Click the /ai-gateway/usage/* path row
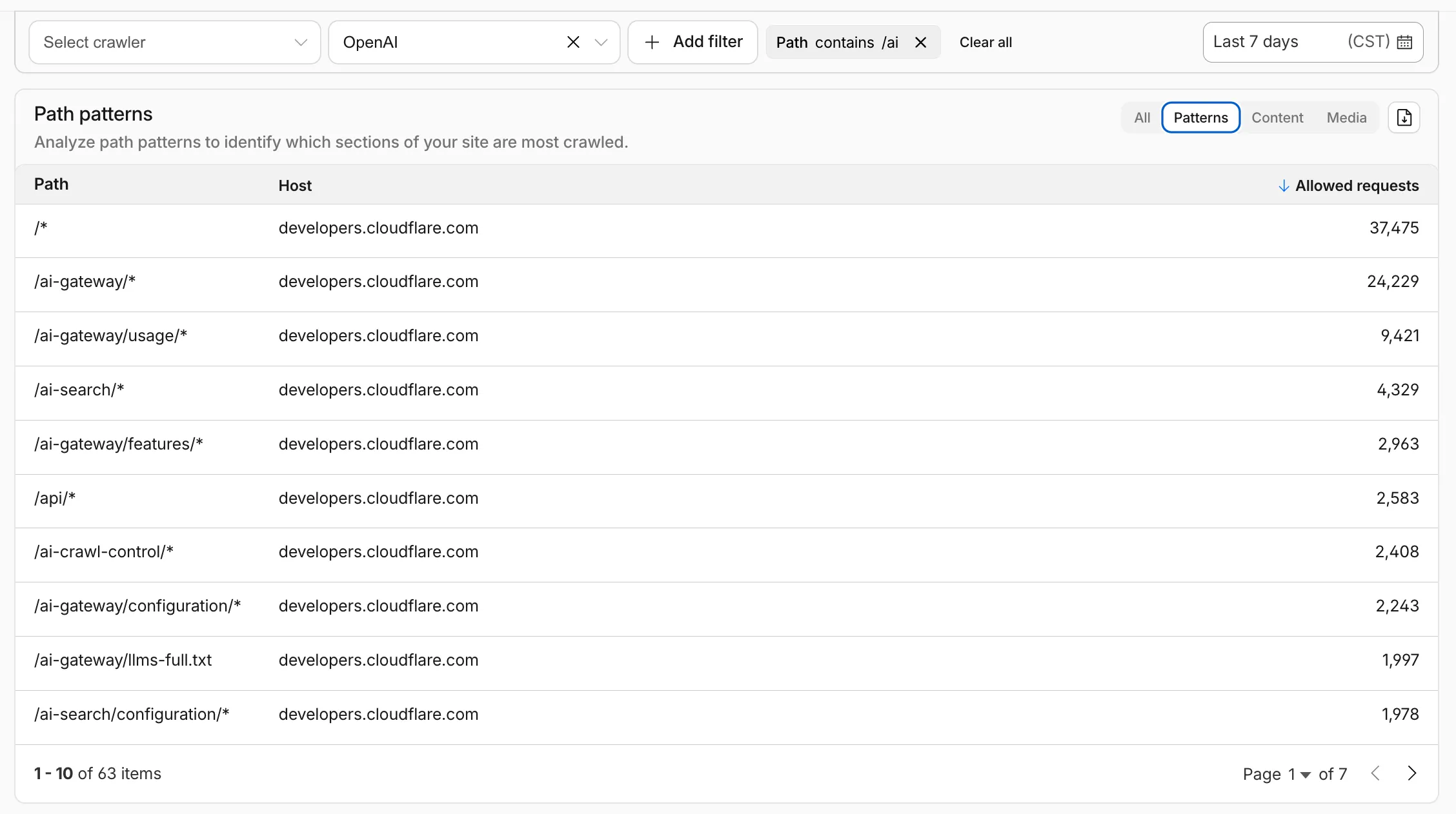Image resolution: width=1456 pixels, height=814 pixels. [x=110, y=335]
